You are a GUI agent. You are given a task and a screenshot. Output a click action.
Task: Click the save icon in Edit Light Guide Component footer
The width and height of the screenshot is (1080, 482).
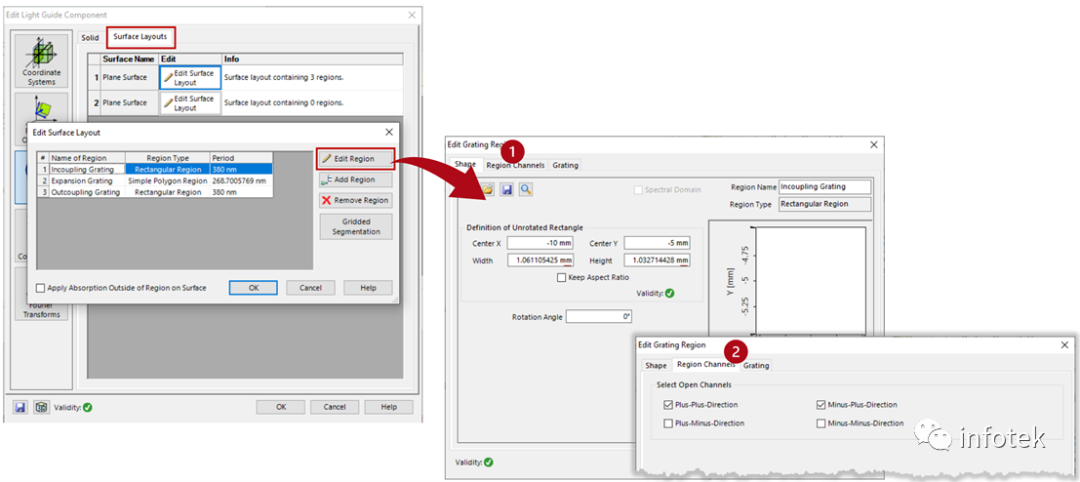21,407
